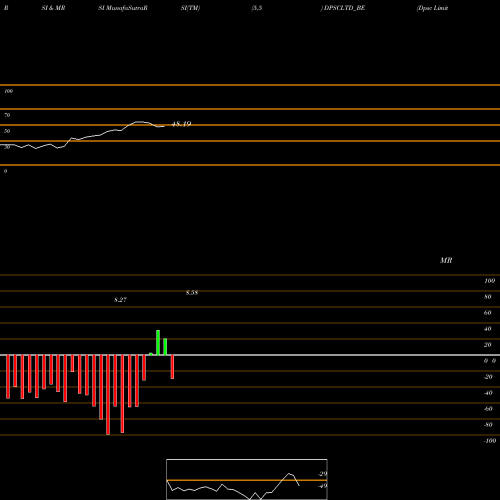Click the 80 label on MR axis

point(487,297)
